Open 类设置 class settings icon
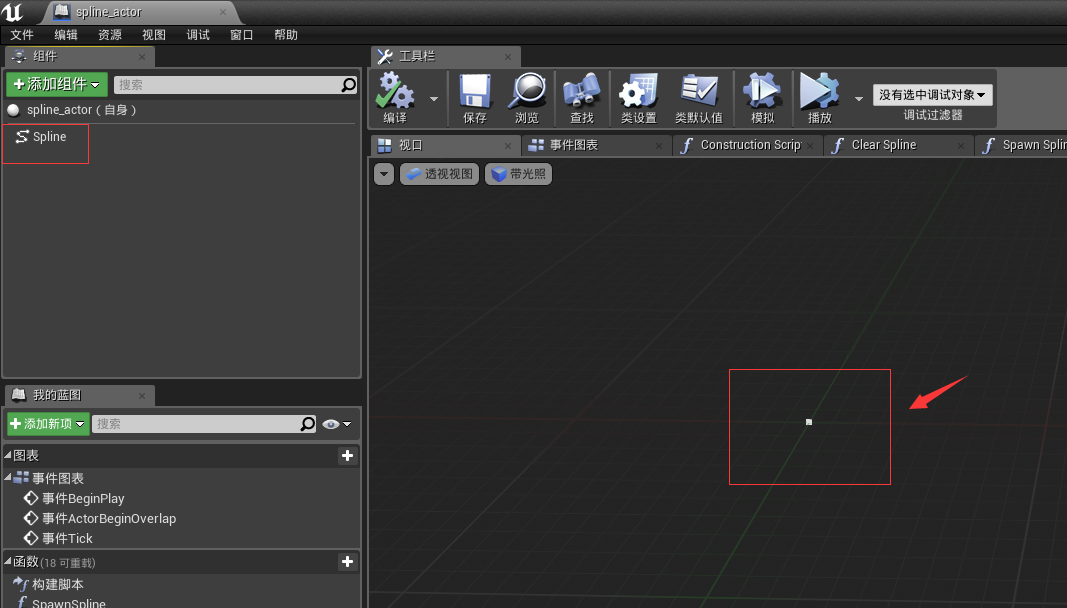Image resolution: width=1067 pixels, height=608 pixels. pos(638,98)
